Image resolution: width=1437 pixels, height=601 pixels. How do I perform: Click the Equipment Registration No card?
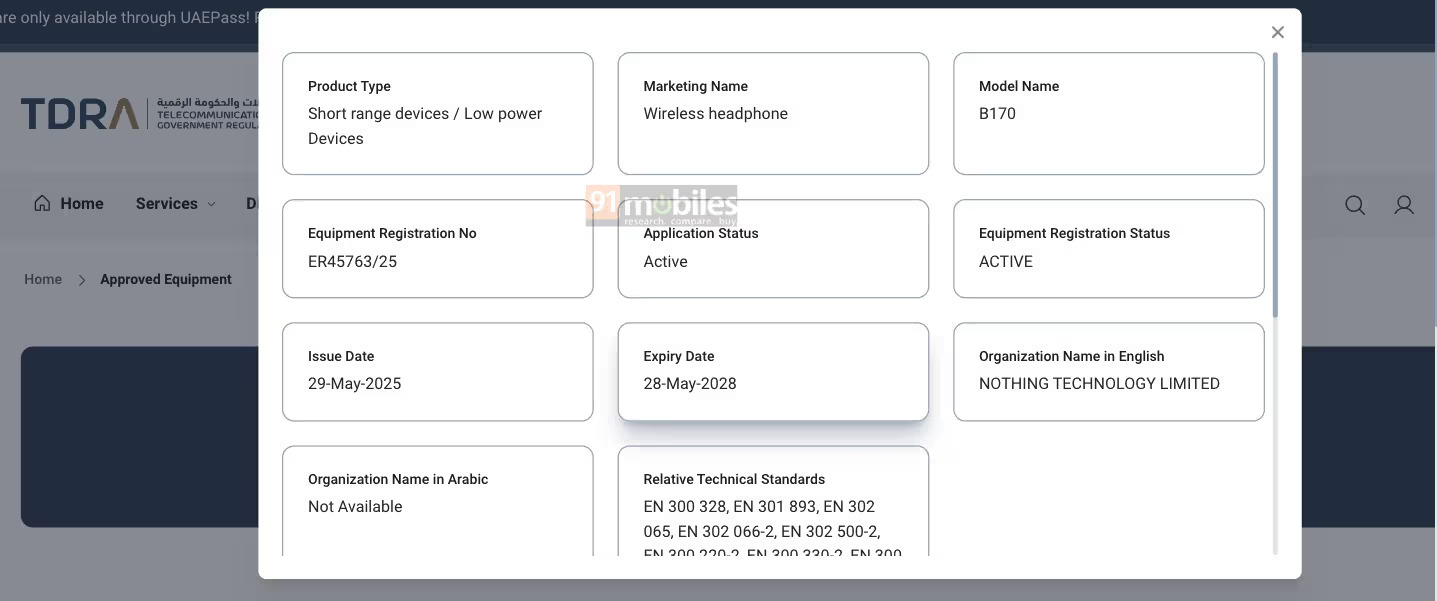pos(437,248)
